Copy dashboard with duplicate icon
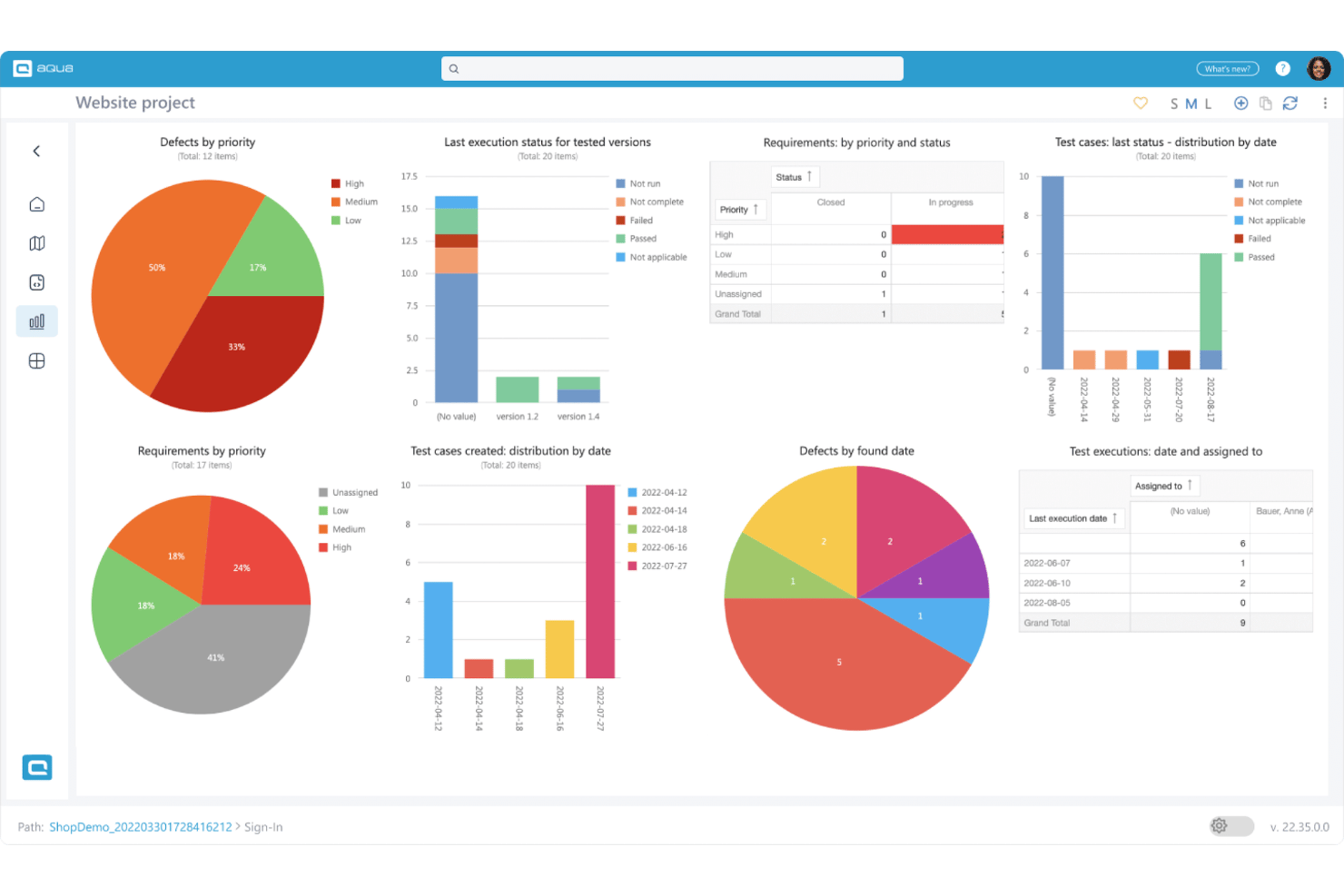Screen dimensions: 1344x896 tap(1266, 103)
